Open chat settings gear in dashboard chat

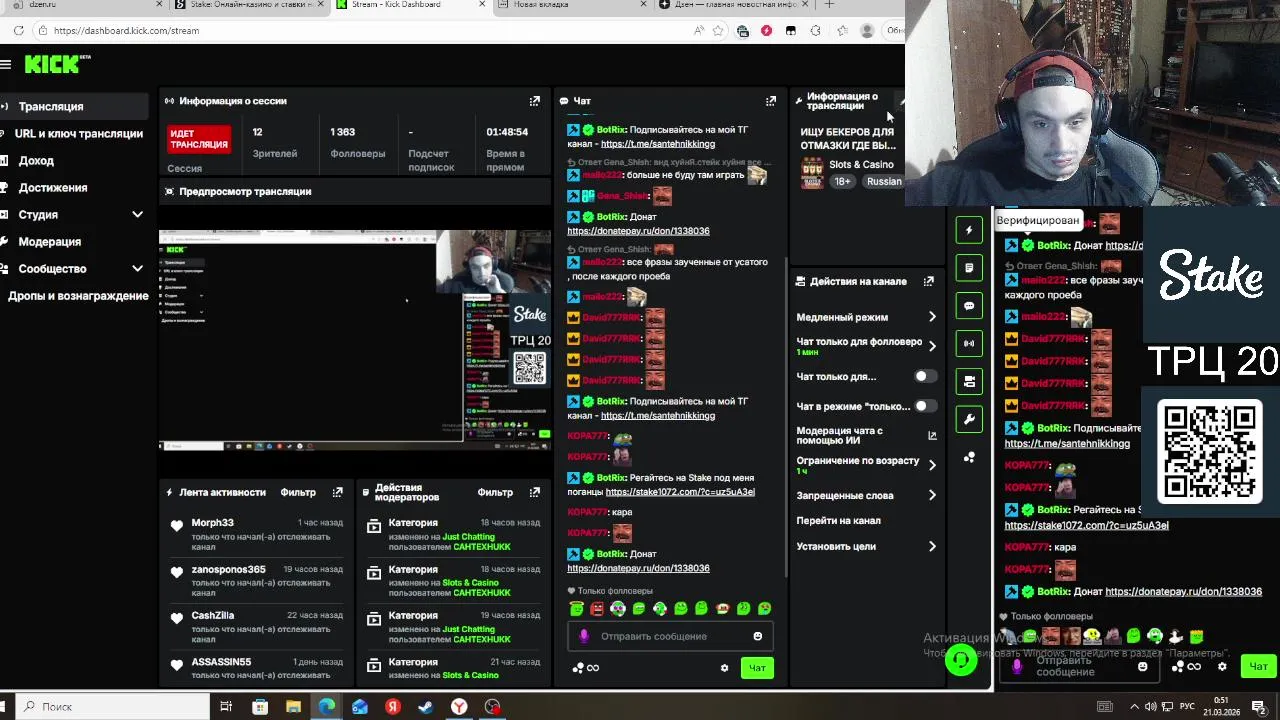(x=724, y=668)
